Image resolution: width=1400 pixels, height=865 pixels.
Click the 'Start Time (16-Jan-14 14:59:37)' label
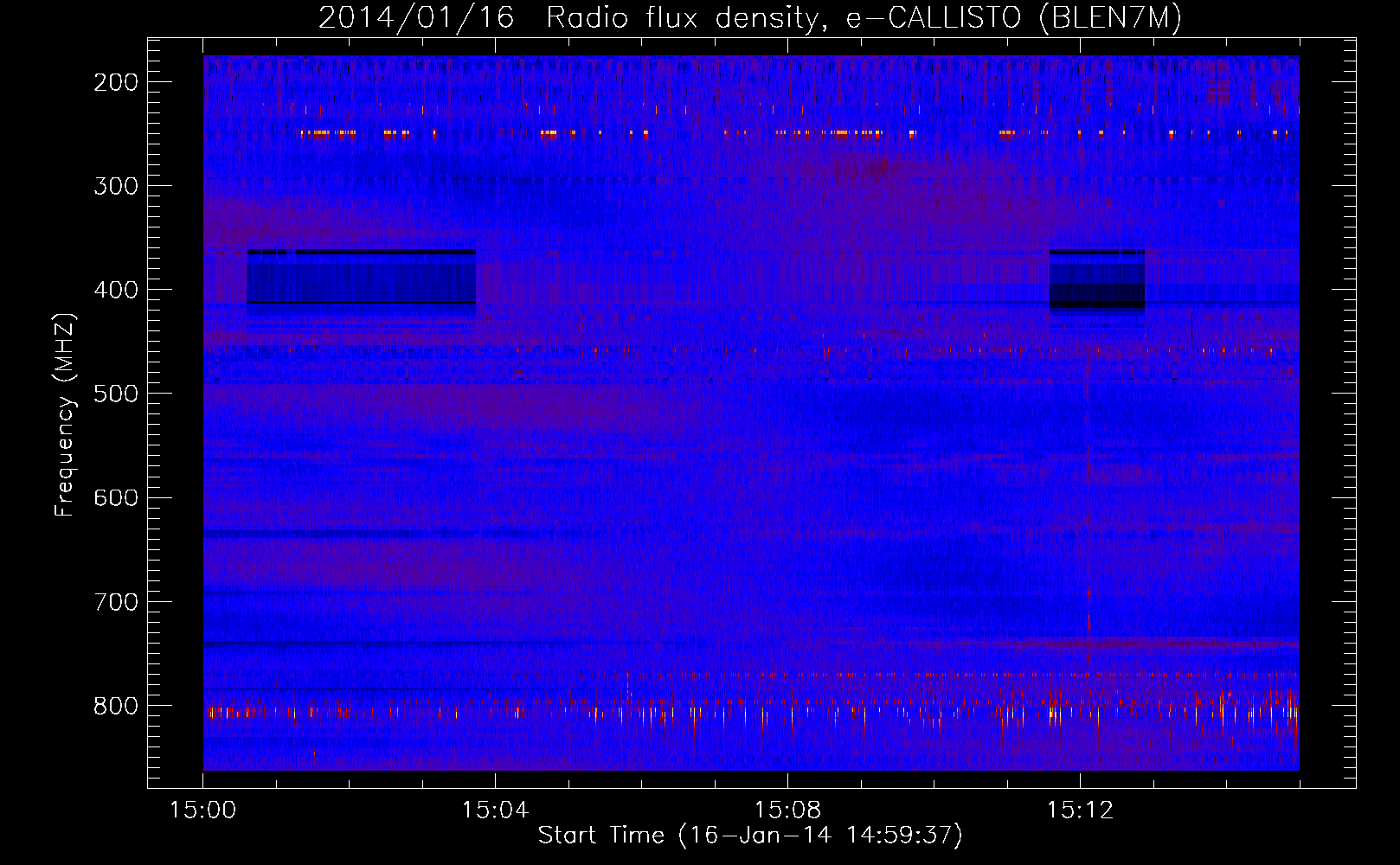tap(750, 836)
